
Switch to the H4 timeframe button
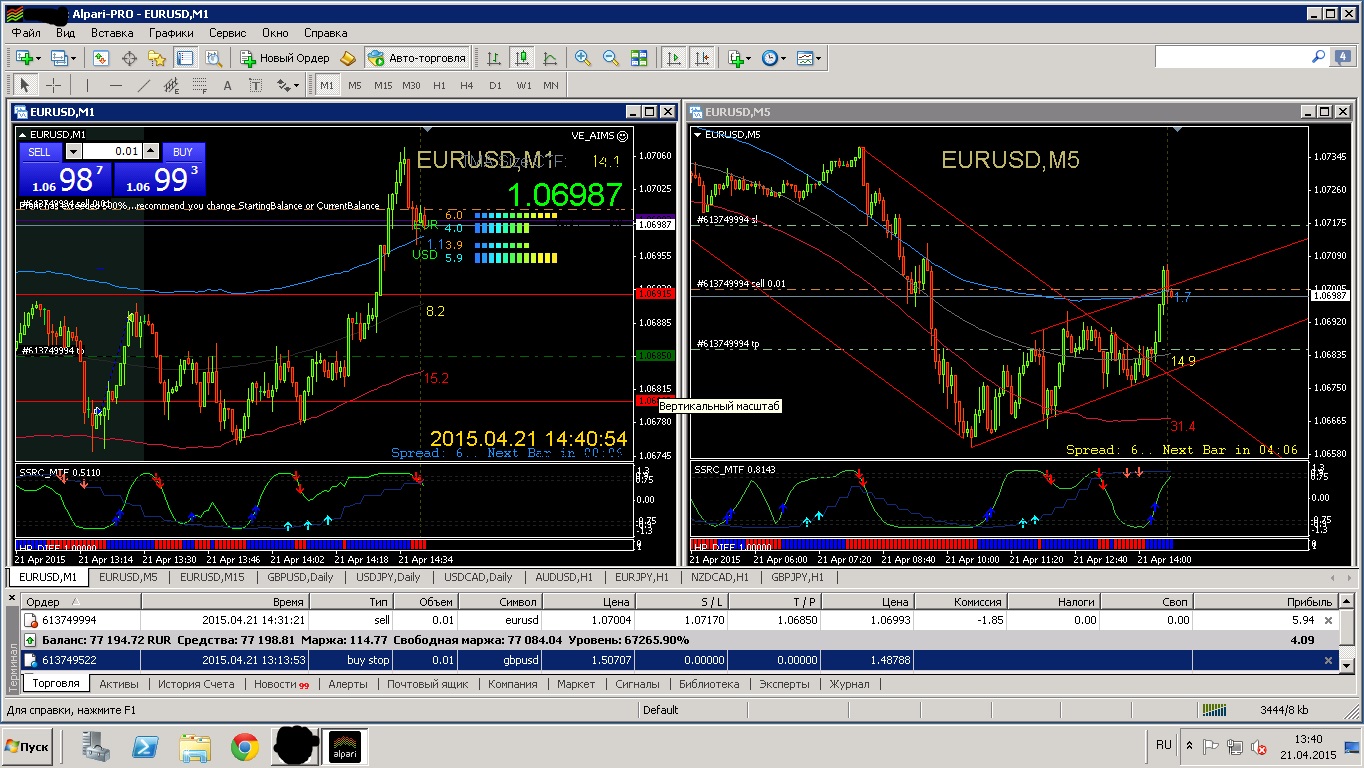467,85
